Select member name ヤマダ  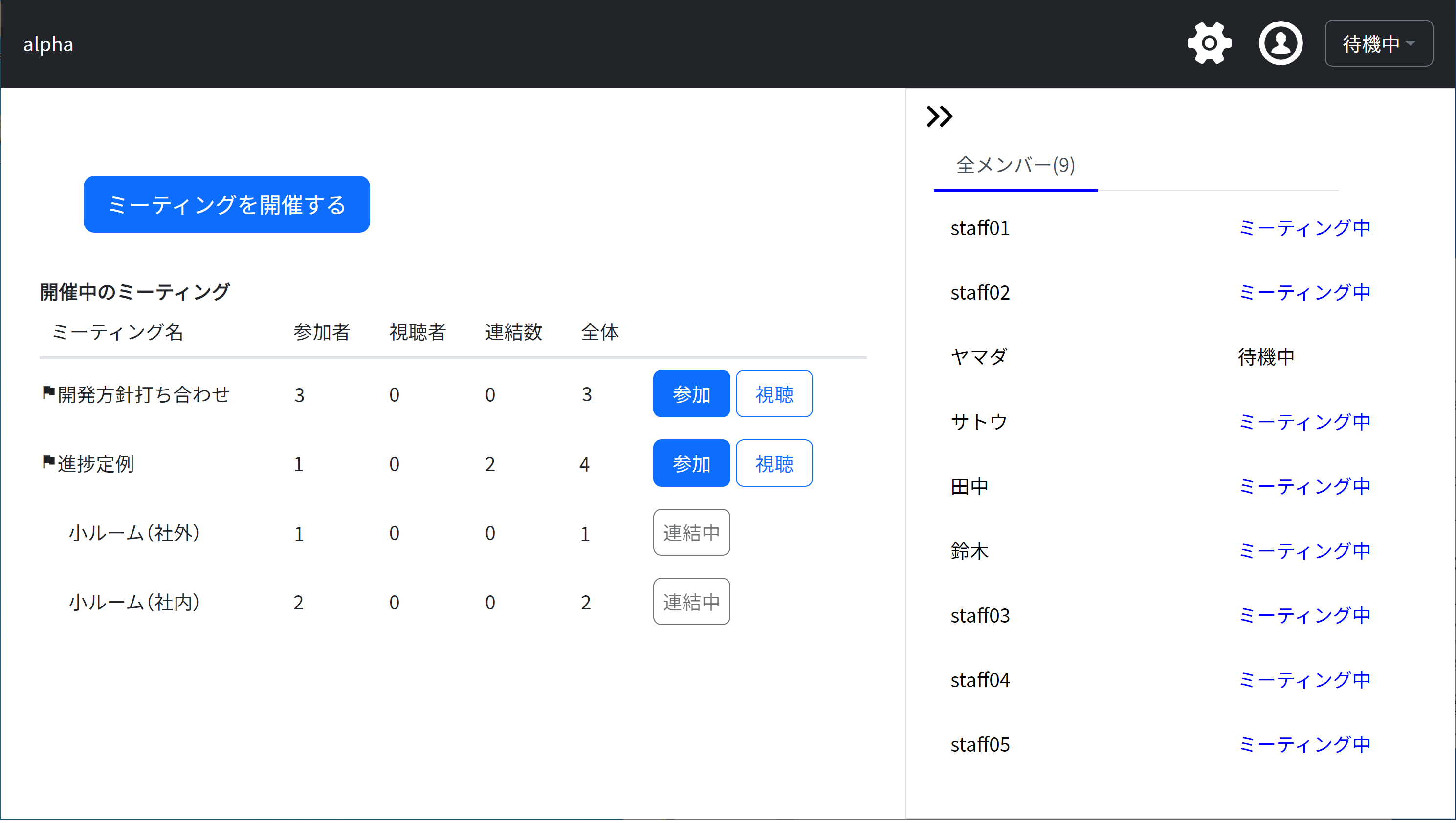tap(979, 357)
